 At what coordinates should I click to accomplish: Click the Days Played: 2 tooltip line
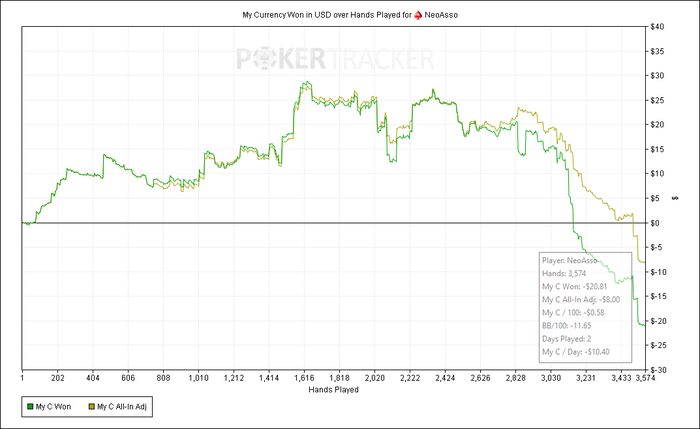[567, 339]
